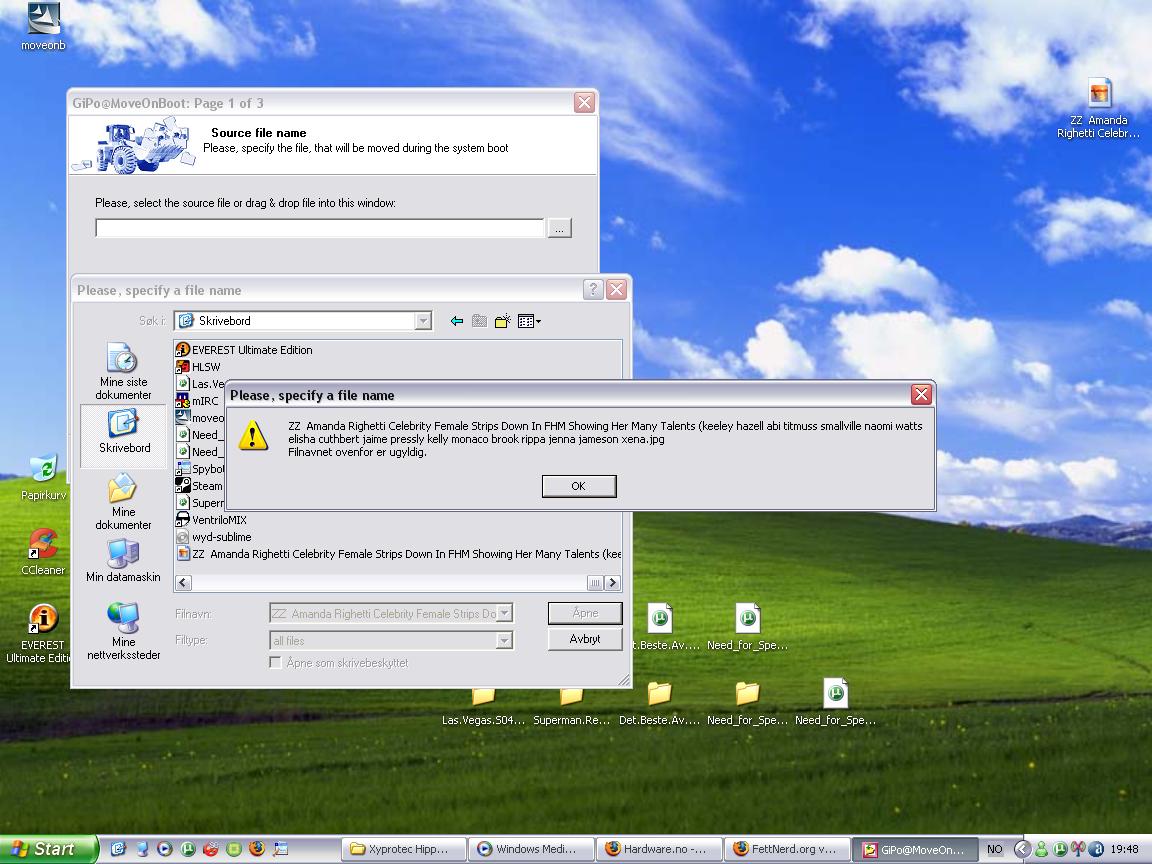Click the NO language indicator
1152x864 pixels.
[995, 849]
